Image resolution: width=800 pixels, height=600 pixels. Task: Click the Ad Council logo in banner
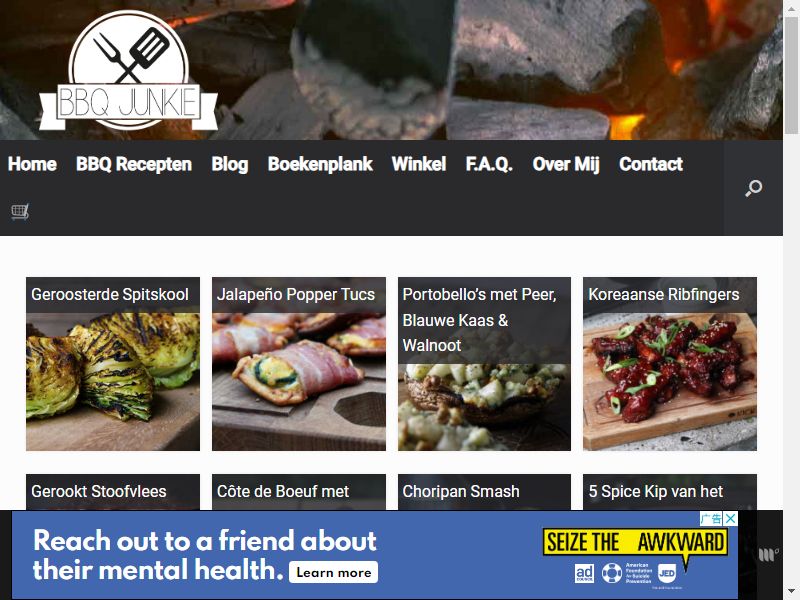(x=584, y=573)
